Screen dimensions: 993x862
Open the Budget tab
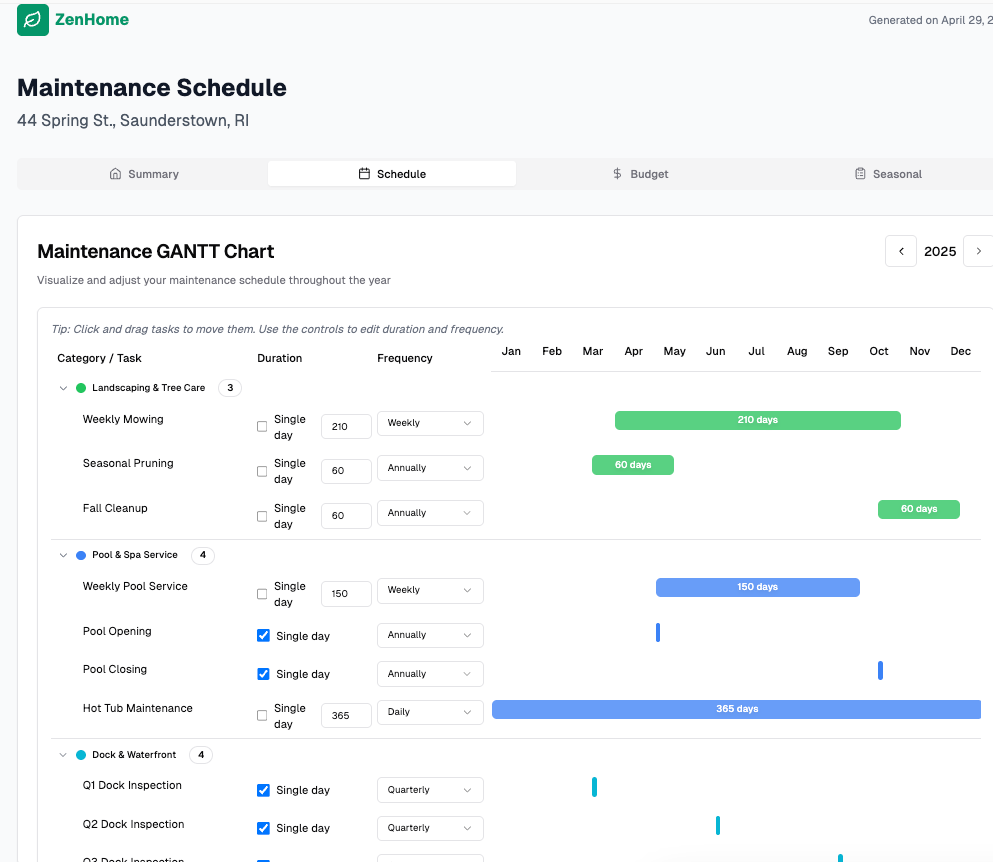pyautogui.click(x=640, y=174)
